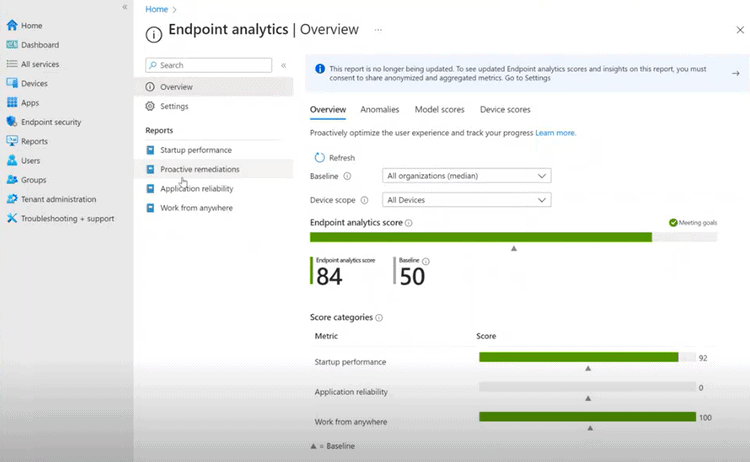Click the arrow at right of notification banner
The width and height of the screenshot is (750, 462).
click(736, 73)
